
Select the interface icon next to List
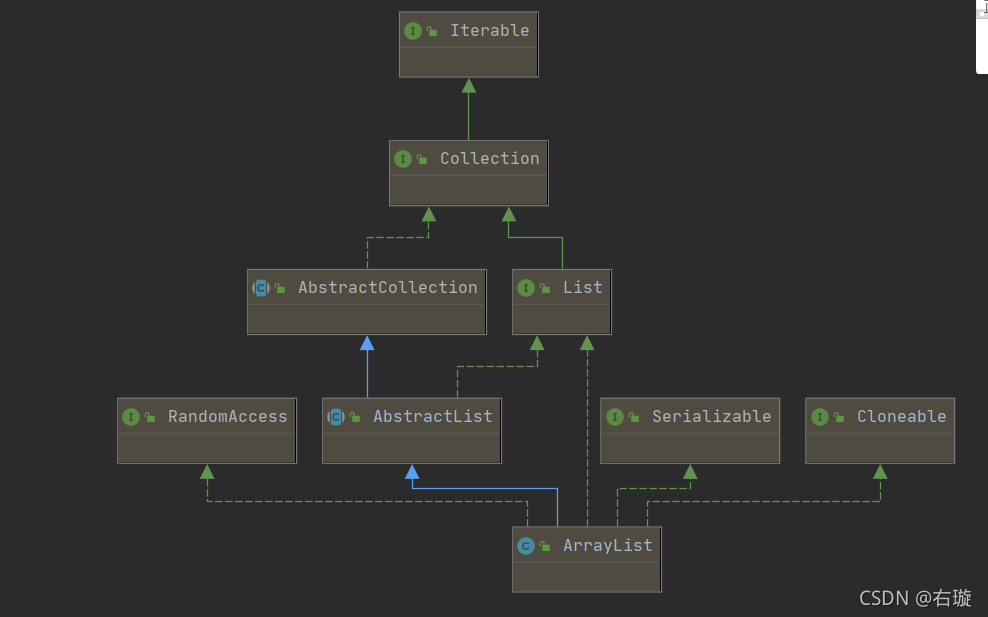click(527, 287)
